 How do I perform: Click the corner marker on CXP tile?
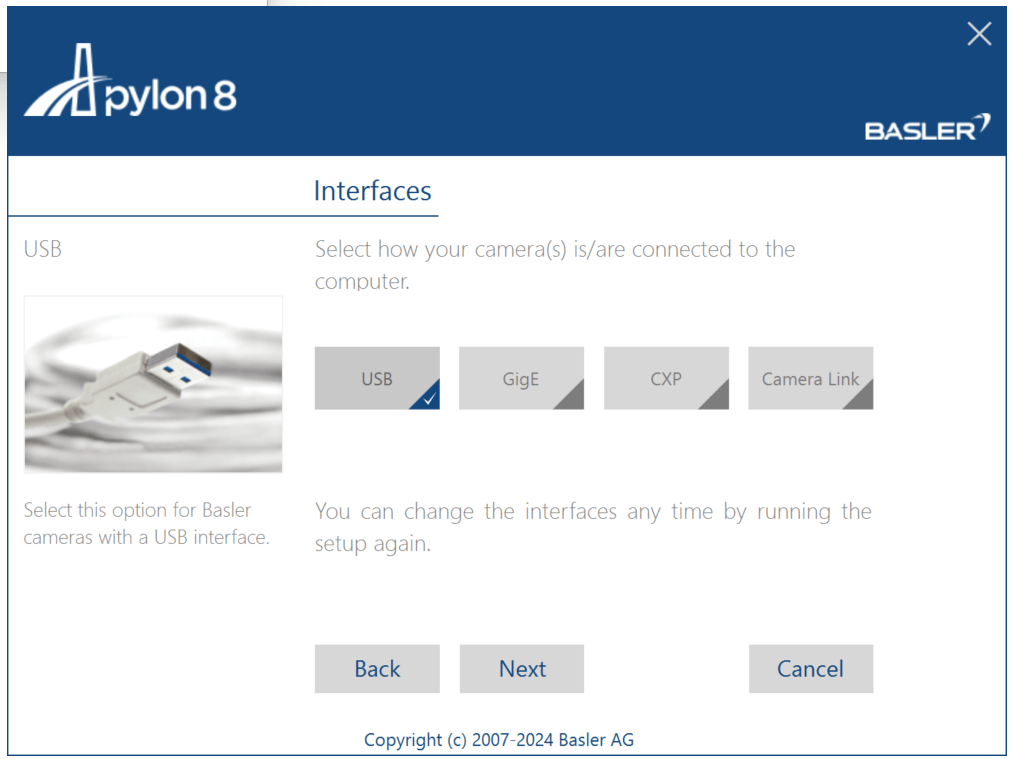tap(717, 398)
